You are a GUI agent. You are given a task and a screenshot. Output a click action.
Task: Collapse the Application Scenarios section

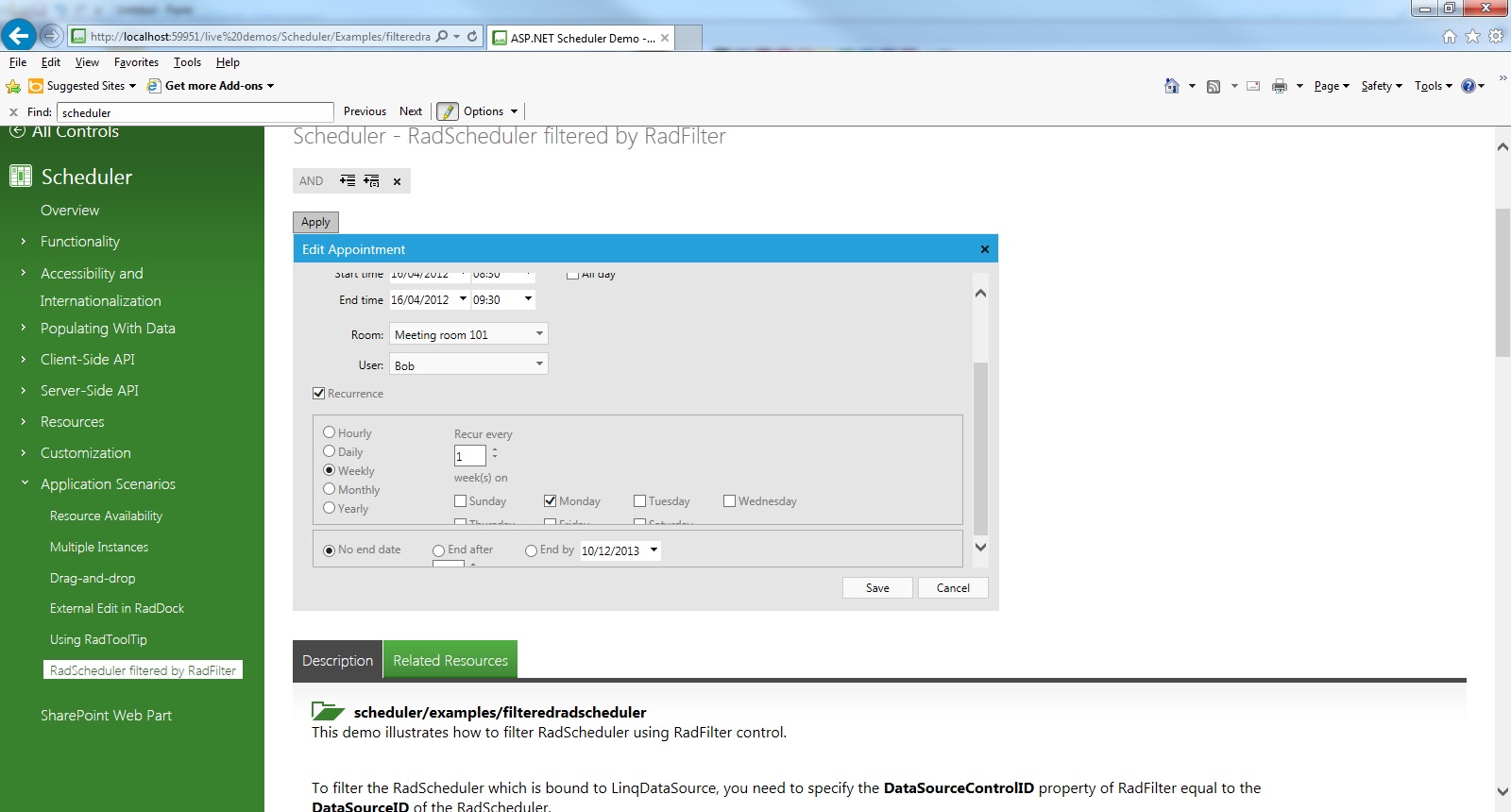(24, 483)
